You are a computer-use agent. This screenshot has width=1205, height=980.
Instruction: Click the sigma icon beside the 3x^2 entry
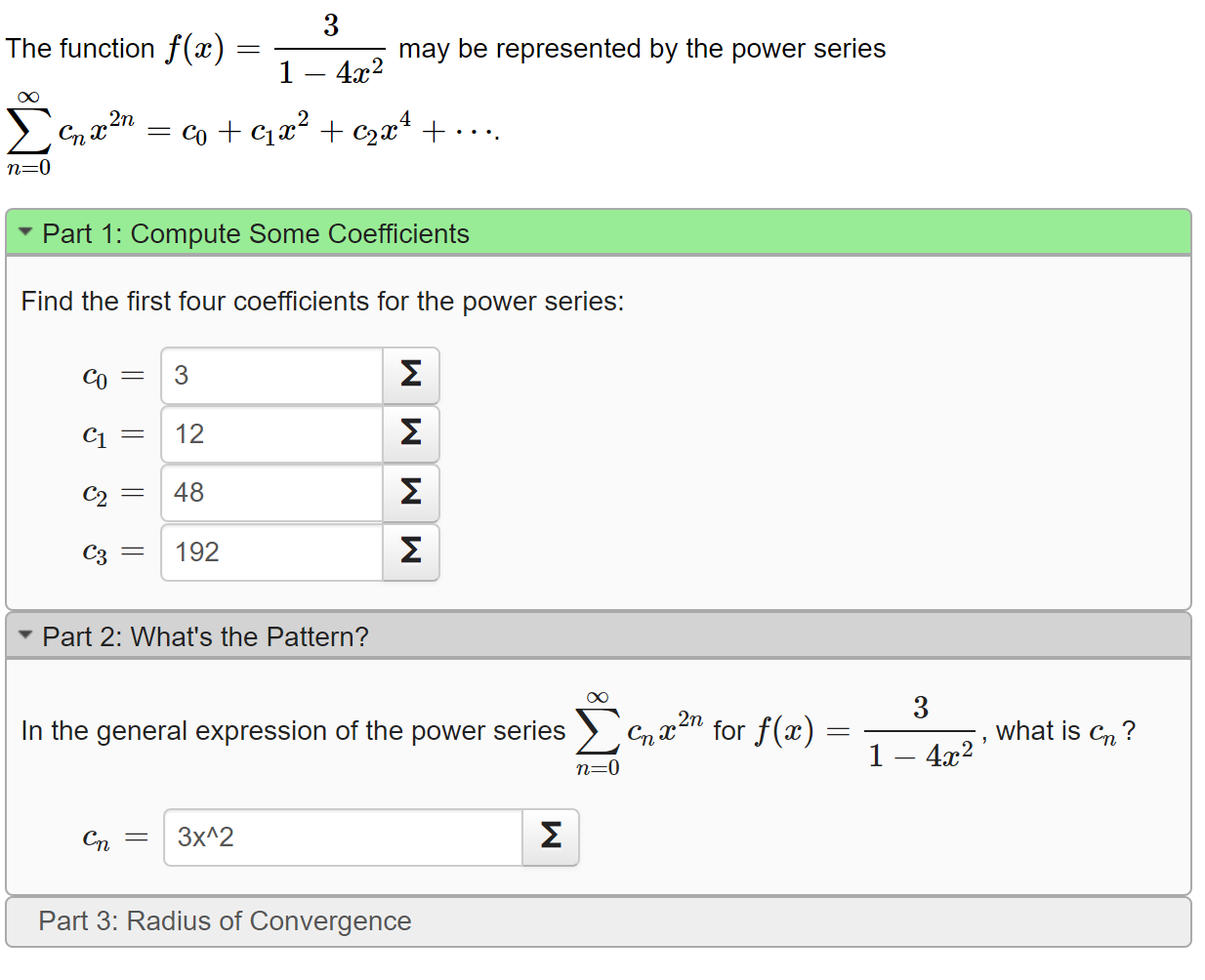click(x=550, y=837)
